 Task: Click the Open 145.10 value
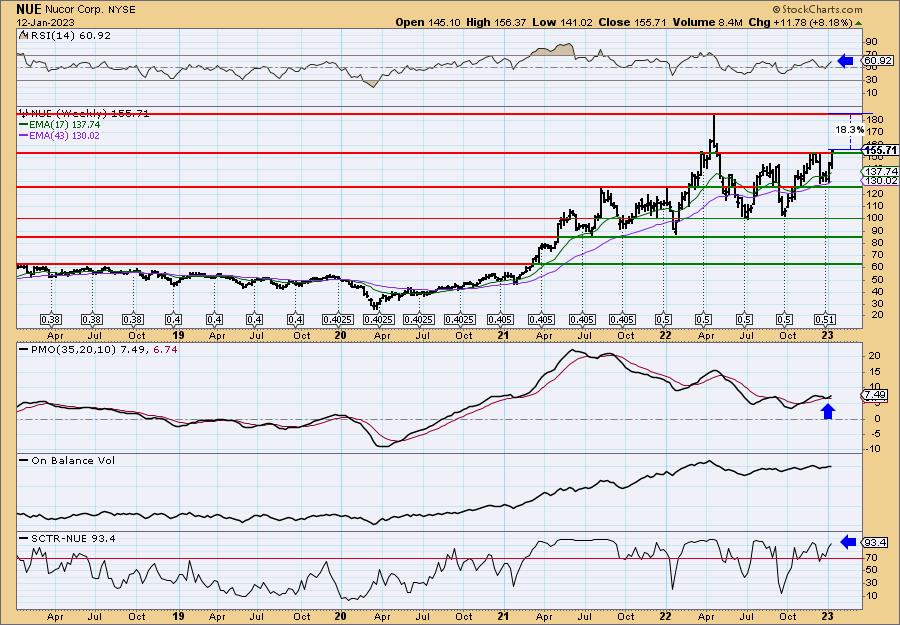[430, 22]
